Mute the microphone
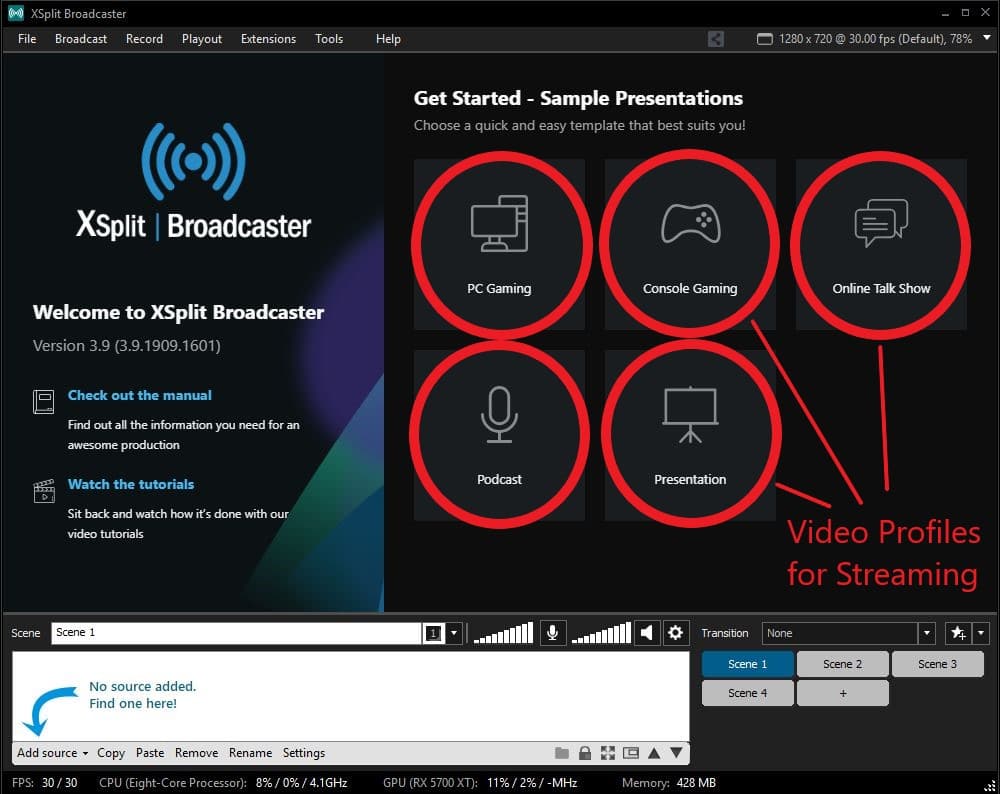1000x794 pixels. [x=551, y=633]
